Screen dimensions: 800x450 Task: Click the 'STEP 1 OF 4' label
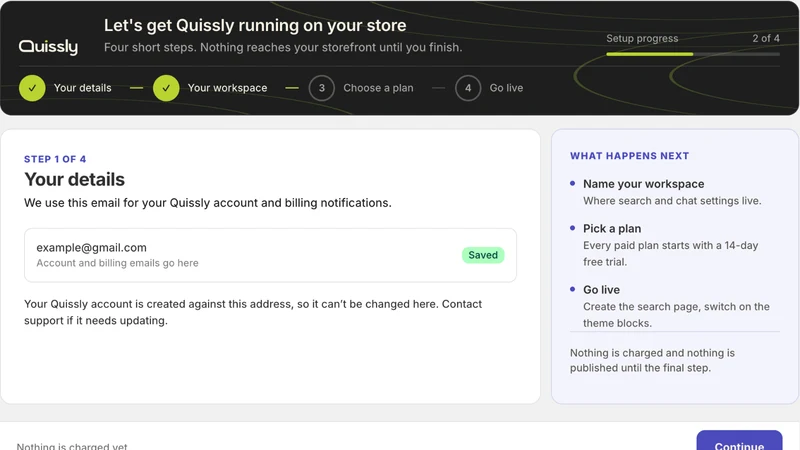coord(55,159)
